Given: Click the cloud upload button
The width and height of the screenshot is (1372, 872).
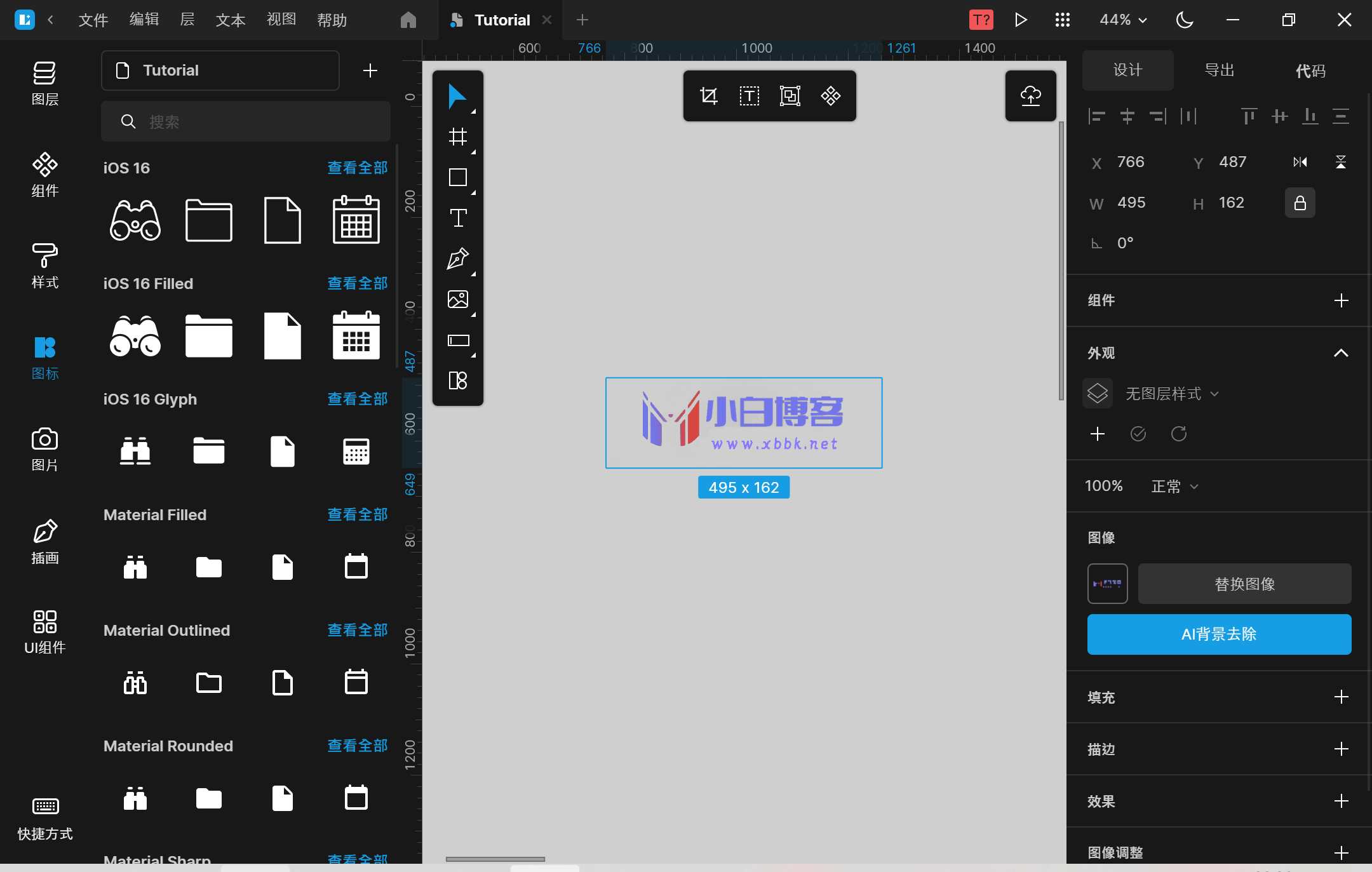Looking at the screenshot, I should pos(1030,96).
